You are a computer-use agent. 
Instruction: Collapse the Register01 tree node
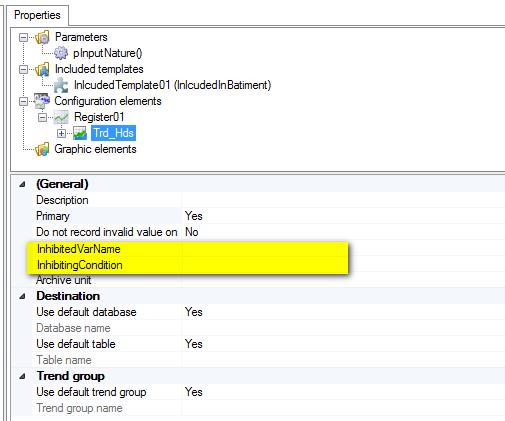[x=42, y=117]
